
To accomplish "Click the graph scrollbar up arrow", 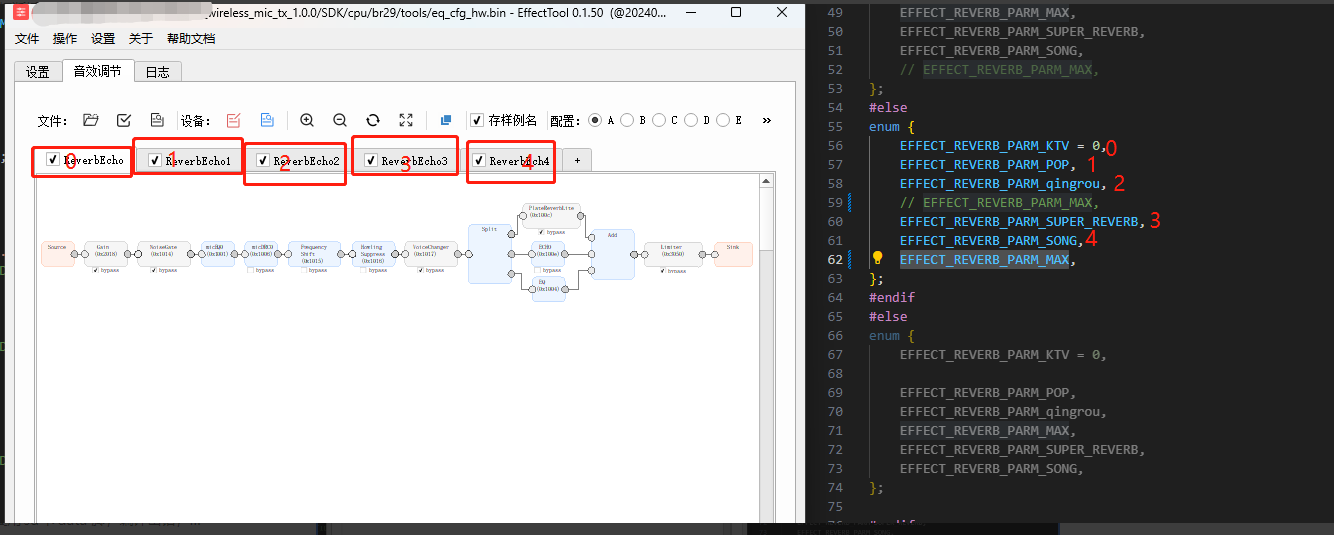I will point(766,181).
